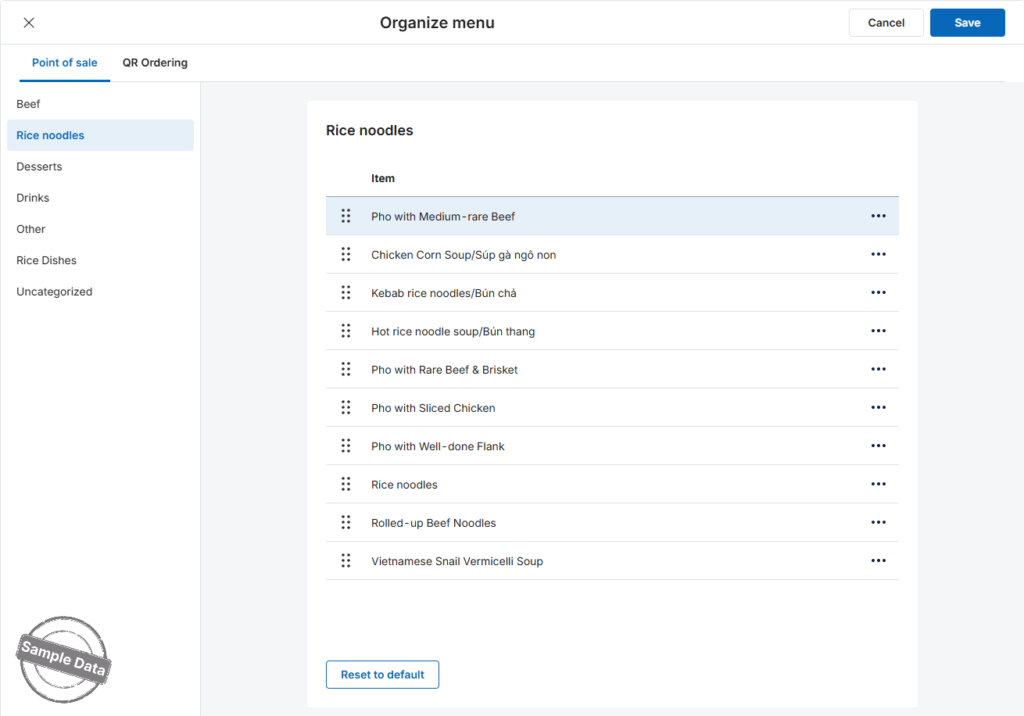
Task: Open more options for Pho with Rare Beef & Brisket
Action: click(x=878, y=369)
